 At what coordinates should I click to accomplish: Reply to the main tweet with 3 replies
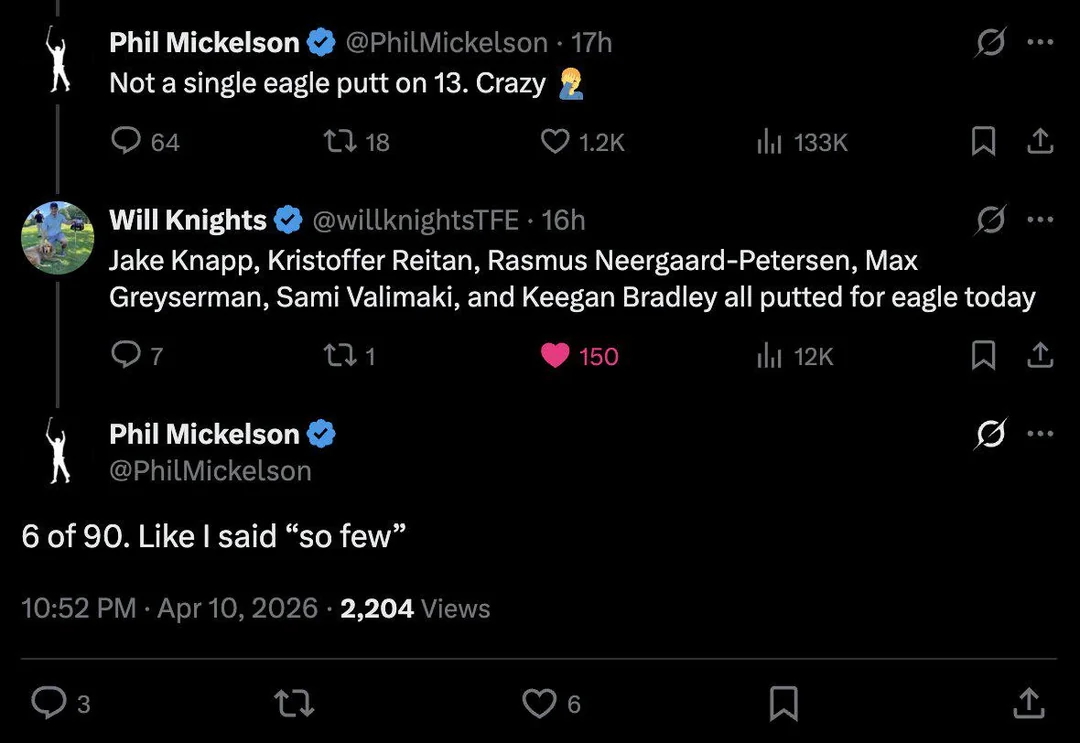(x=49, y=704)
